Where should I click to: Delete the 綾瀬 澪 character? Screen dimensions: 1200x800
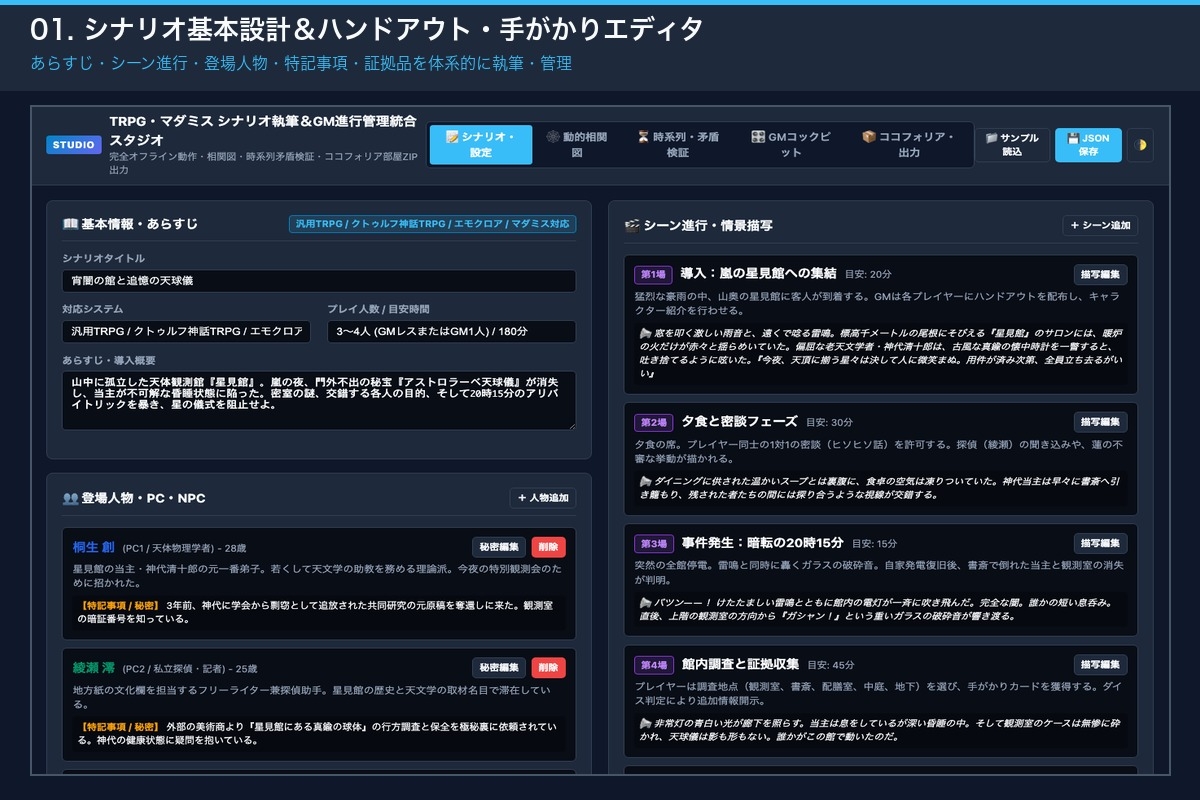coord(549,668)
